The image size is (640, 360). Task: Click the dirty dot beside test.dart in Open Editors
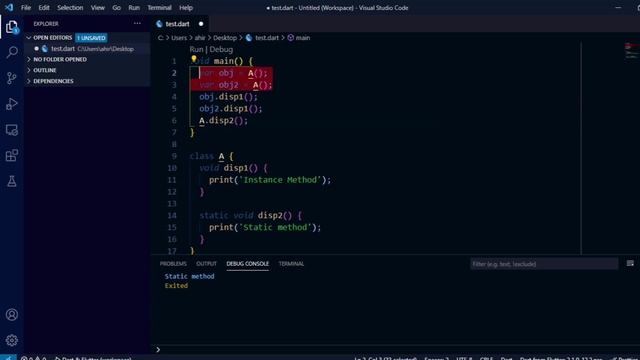coord(37,49)
